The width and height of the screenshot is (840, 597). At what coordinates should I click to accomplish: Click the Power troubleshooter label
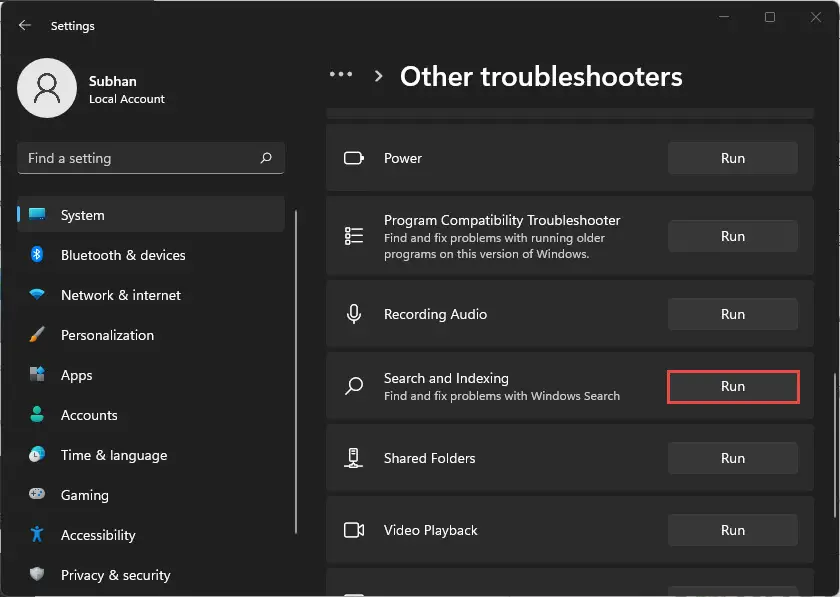pyautogui.click(x=403, y=158)
